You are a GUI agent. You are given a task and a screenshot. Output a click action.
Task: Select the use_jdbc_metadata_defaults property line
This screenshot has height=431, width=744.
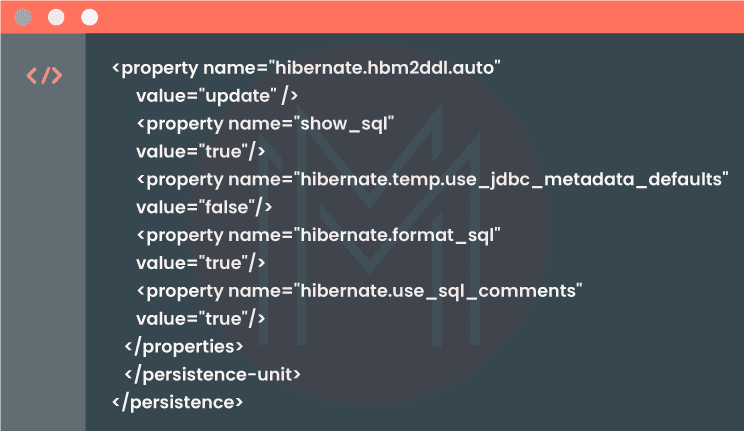point(432,179)
